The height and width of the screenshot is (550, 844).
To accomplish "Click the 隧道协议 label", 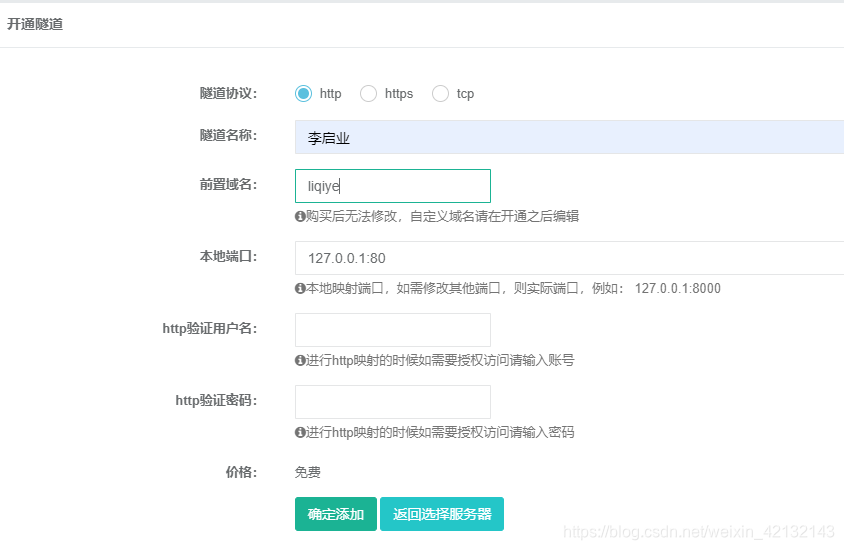I will (x=228, y=94).
